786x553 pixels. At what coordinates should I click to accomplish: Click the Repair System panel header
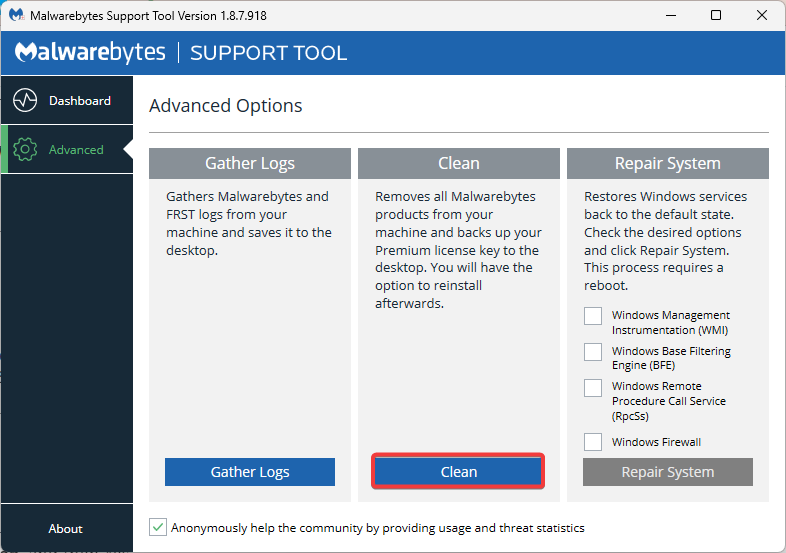tap(668, 163)
